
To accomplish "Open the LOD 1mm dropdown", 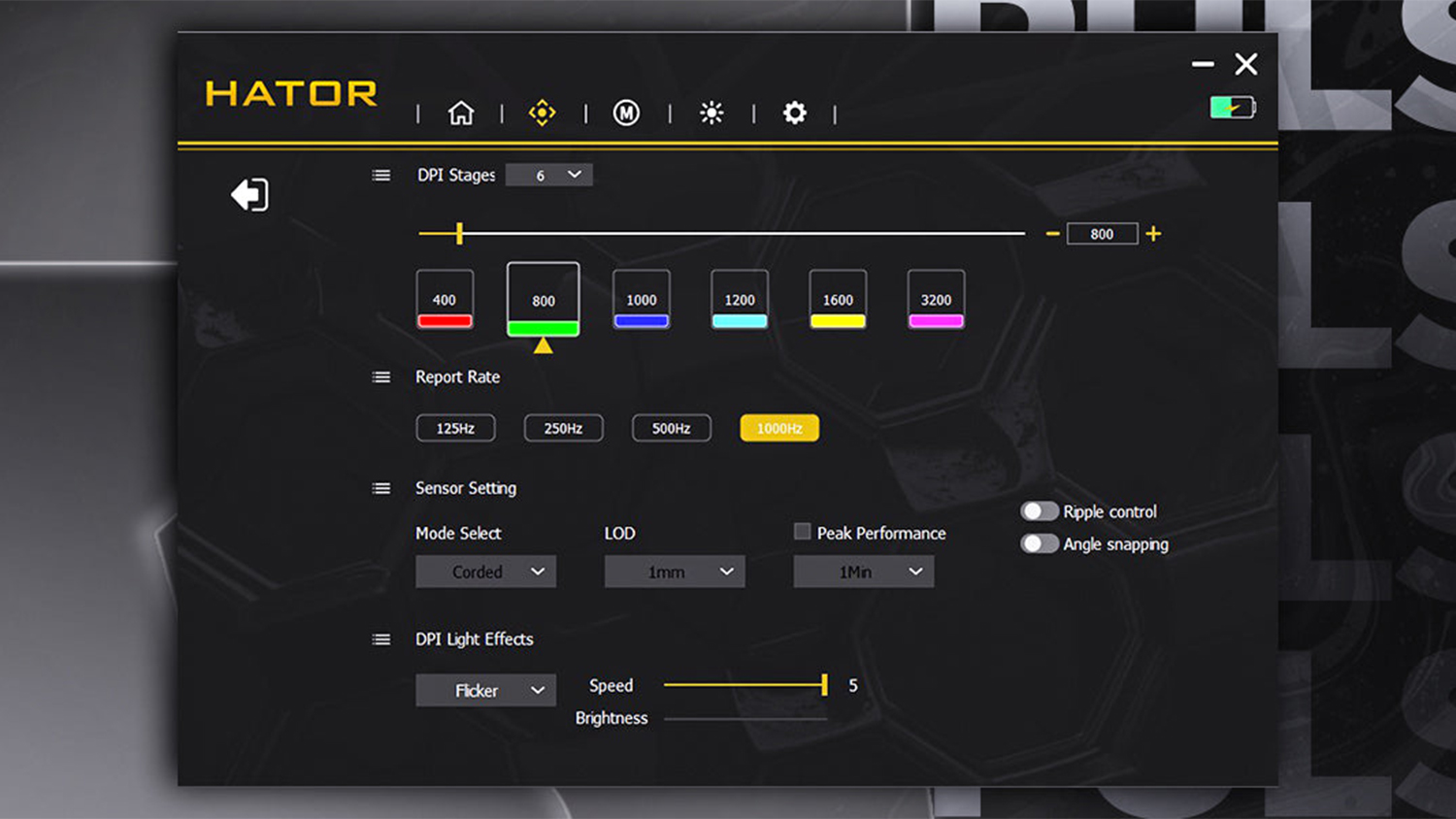I will [x=675, y=572].
